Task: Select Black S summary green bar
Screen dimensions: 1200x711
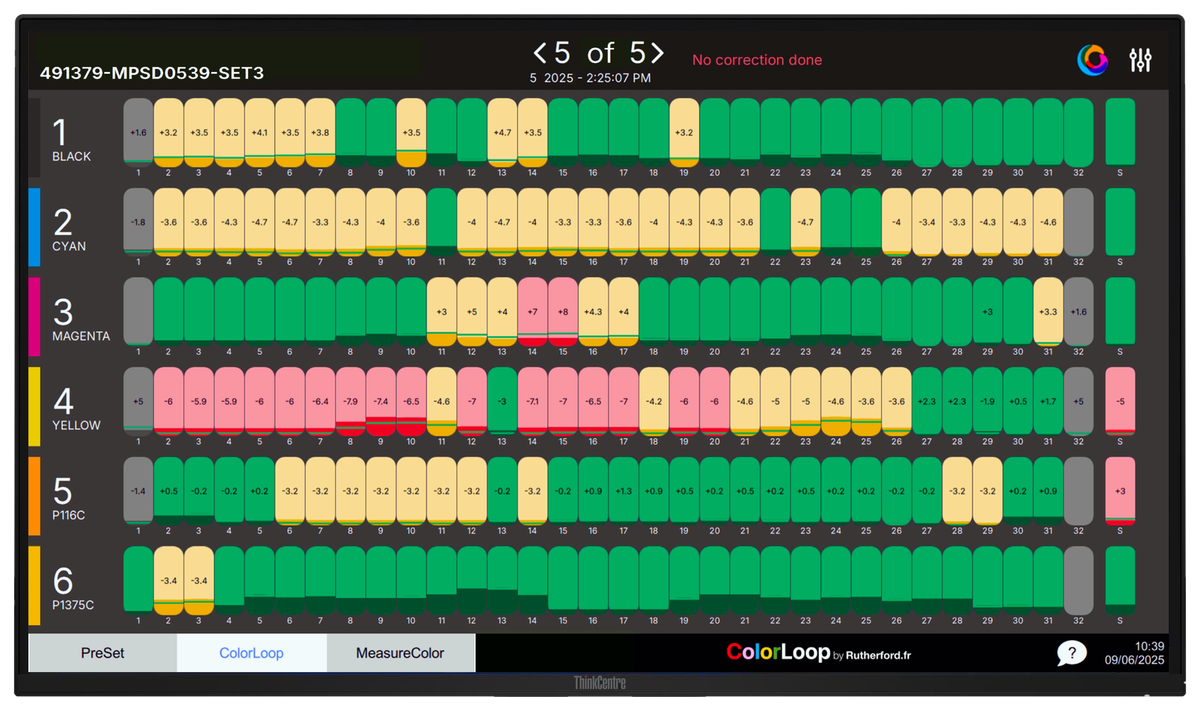Action: (1120, 132)
